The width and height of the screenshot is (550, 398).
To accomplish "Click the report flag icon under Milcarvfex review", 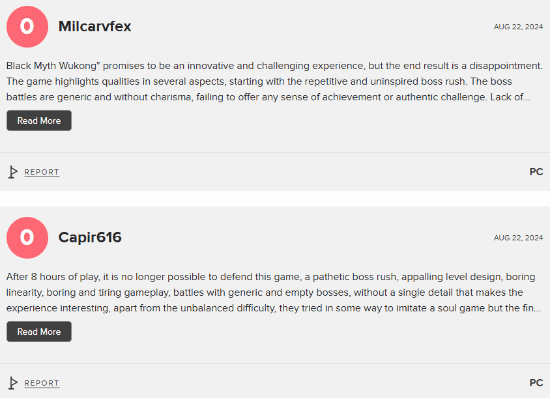I will pos(13,172).
